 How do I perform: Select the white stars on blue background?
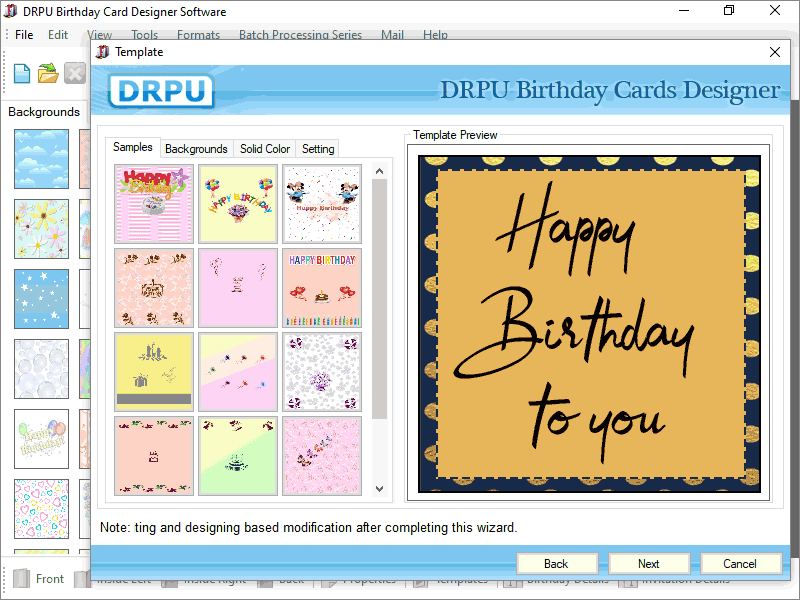[42, 299]
